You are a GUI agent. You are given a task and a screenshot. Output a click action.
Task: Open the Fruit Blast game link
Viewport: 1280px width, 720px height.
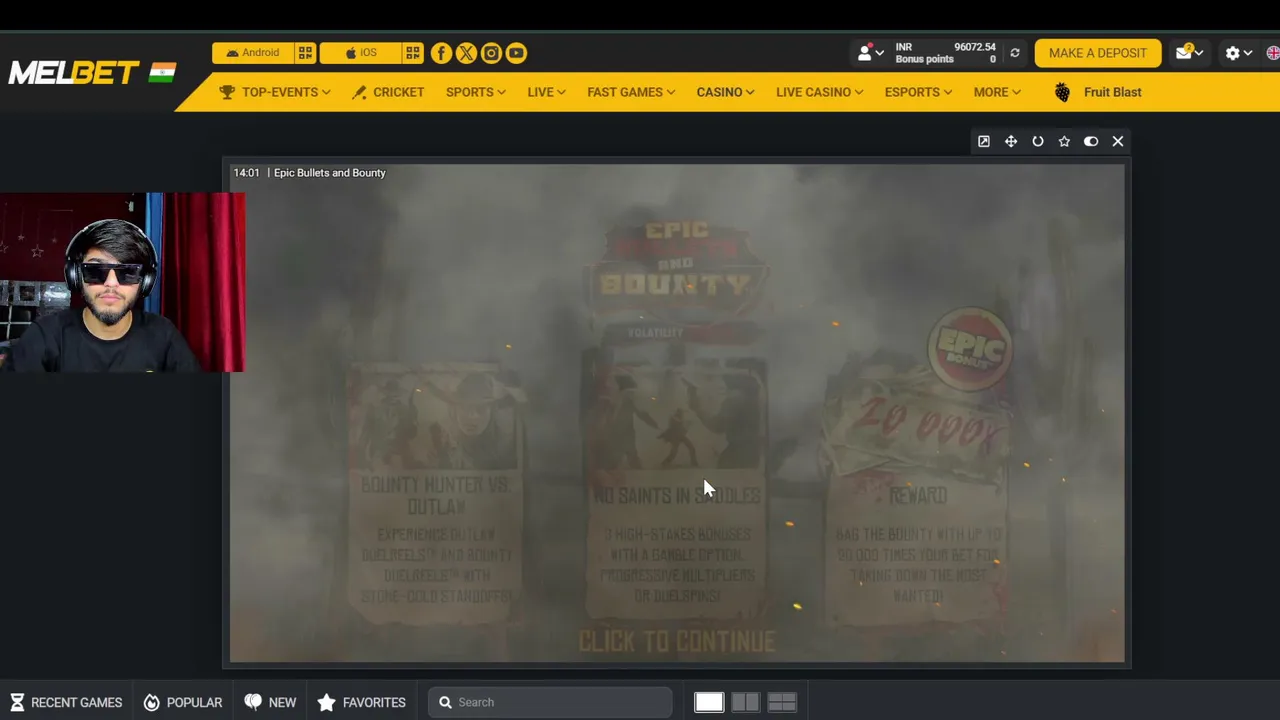point(1097,92)
